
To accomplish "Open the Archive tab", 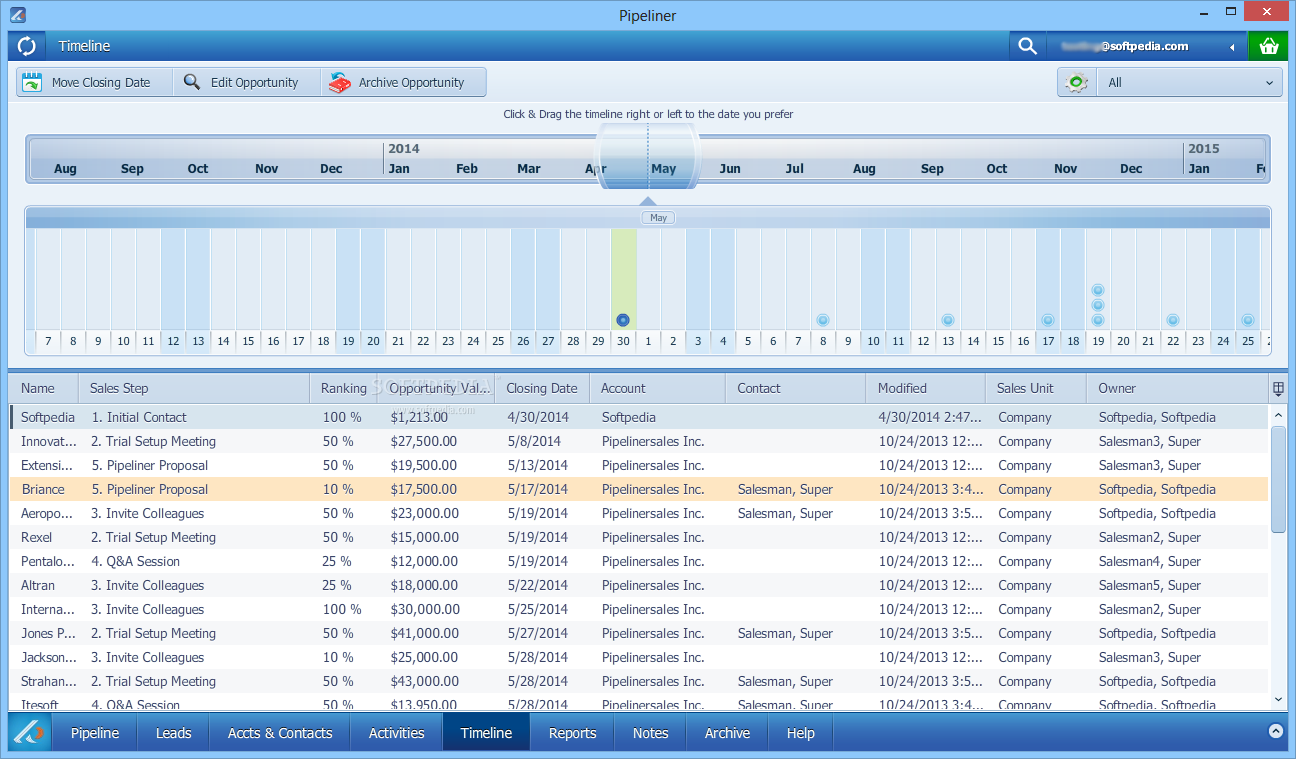I will (x=727, y=733).
